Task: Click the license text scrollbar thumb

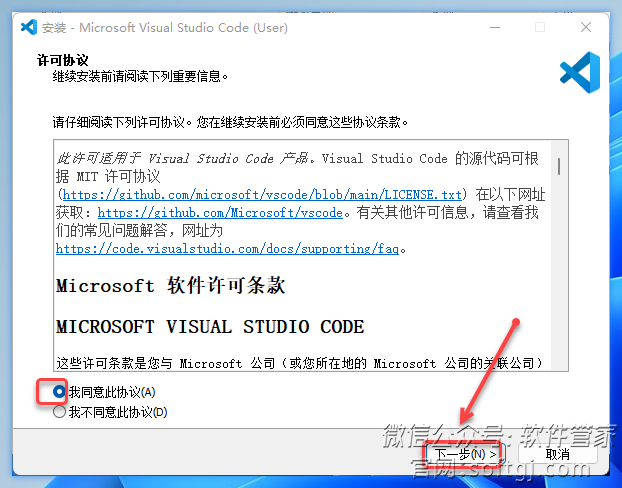Action: click(559, 167)
